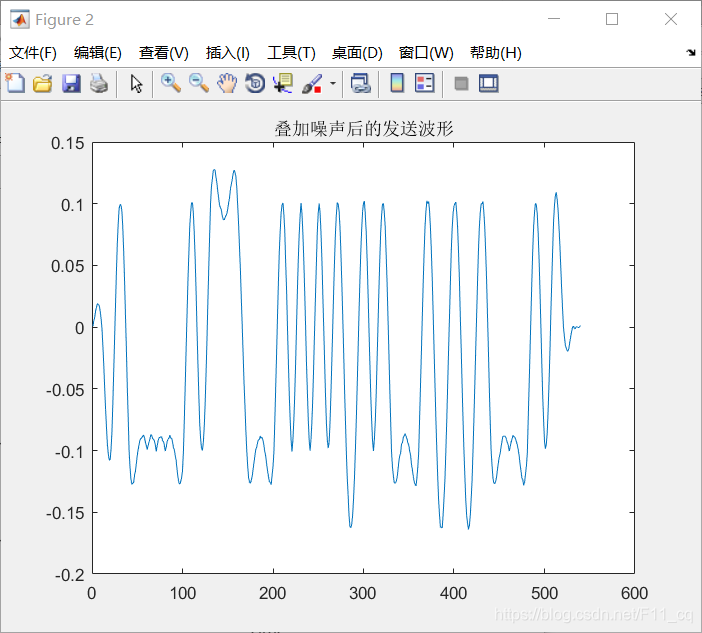Expand the Brush color dropdown arrow
The image size is (702, 633).
tap(333, 83)
